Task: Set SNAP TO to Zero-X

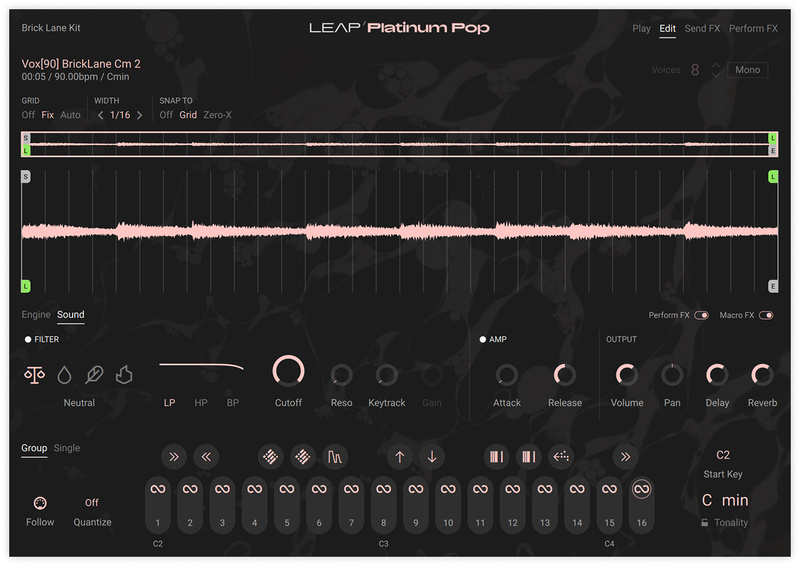Action: coord(217,115)
